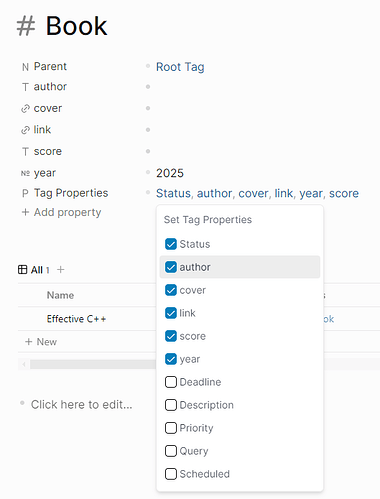The image size is (380, 499).
Task: Click the hash tag icon beside Book
Action: pyautogui.click(x=26, y=26)
